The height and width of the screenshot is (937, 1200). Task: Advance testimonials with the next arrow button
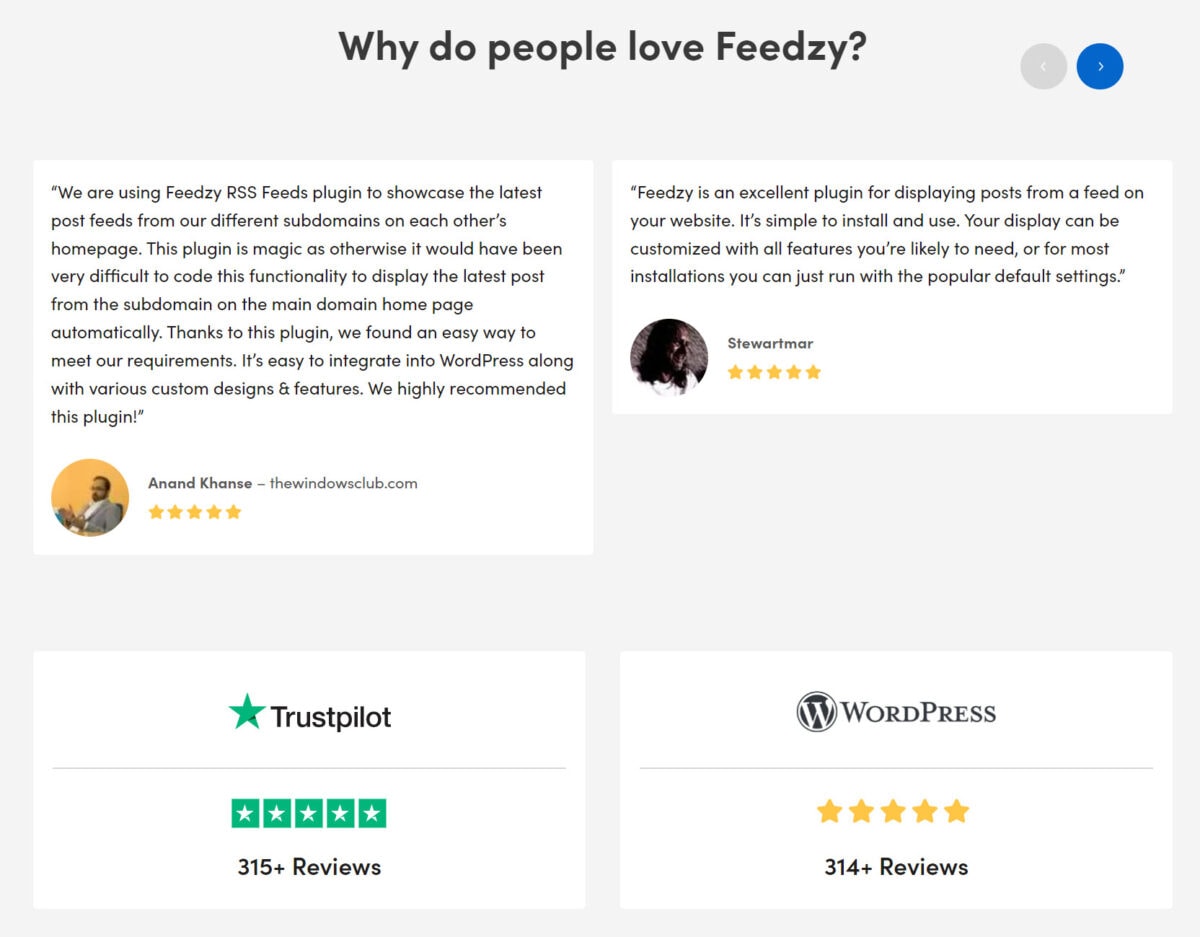[1100, 65]
